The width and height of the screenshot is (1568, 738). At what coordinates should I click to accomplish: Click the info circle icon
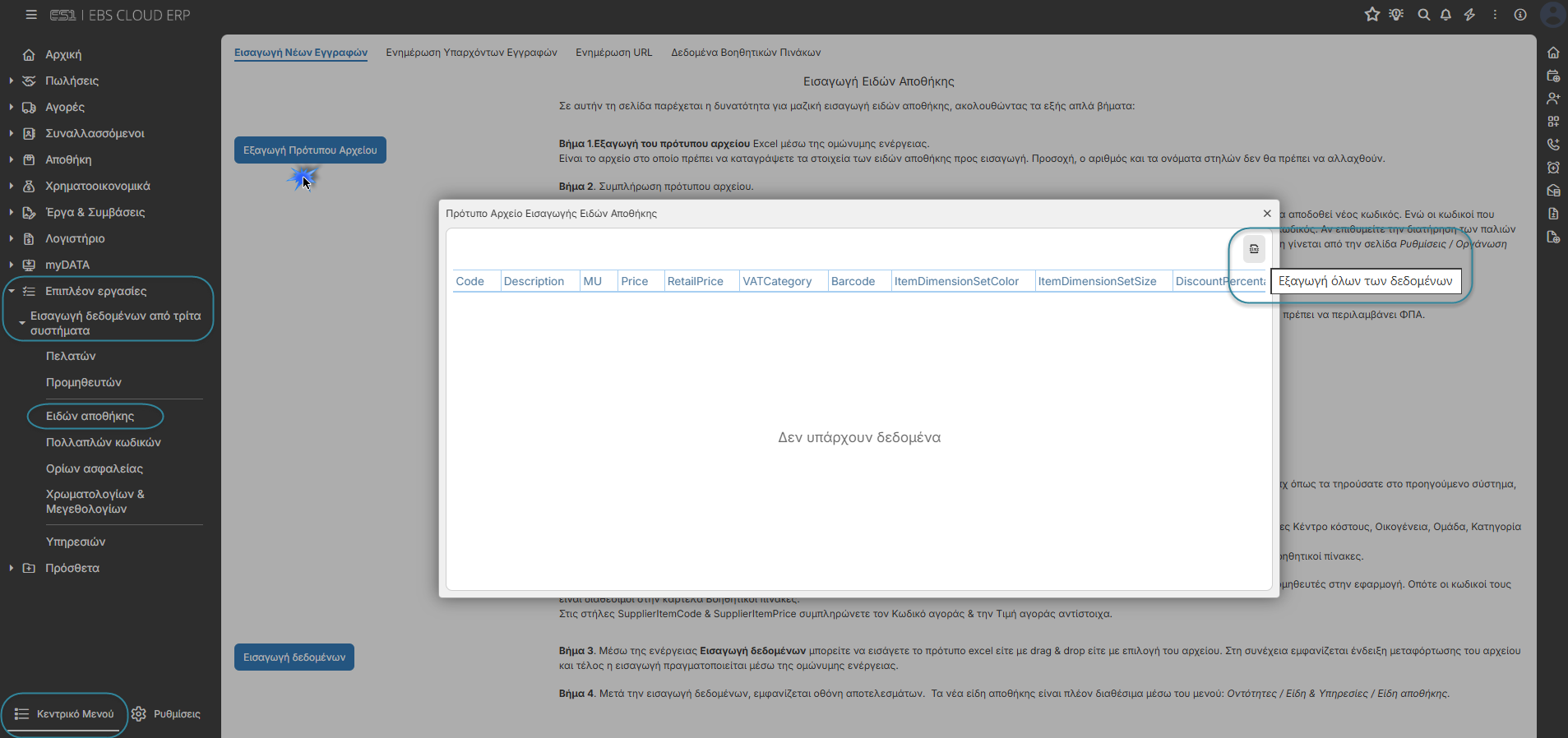pos(1520,15)
